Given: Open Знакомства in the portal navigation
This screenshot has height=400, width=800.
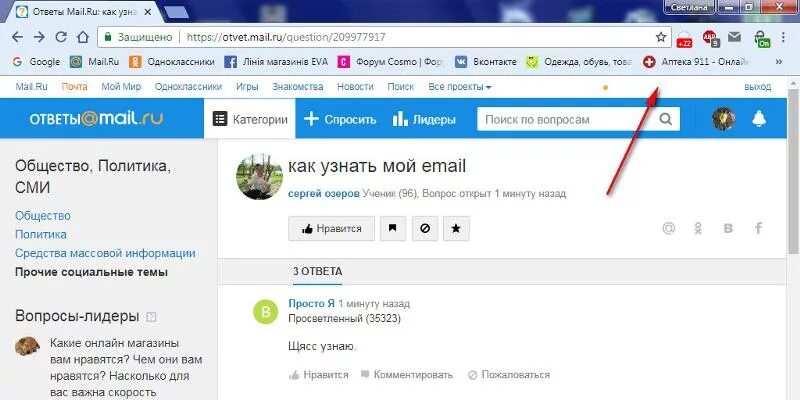Looking at the screenshot, I should pyautogui.click(x=298, y=87).
